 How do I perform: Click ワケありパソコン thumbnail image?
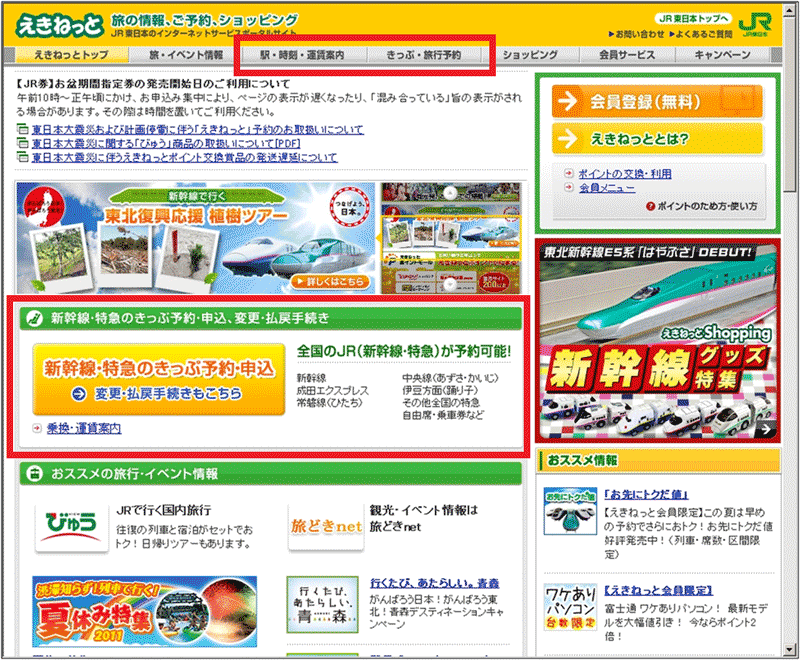570,607
